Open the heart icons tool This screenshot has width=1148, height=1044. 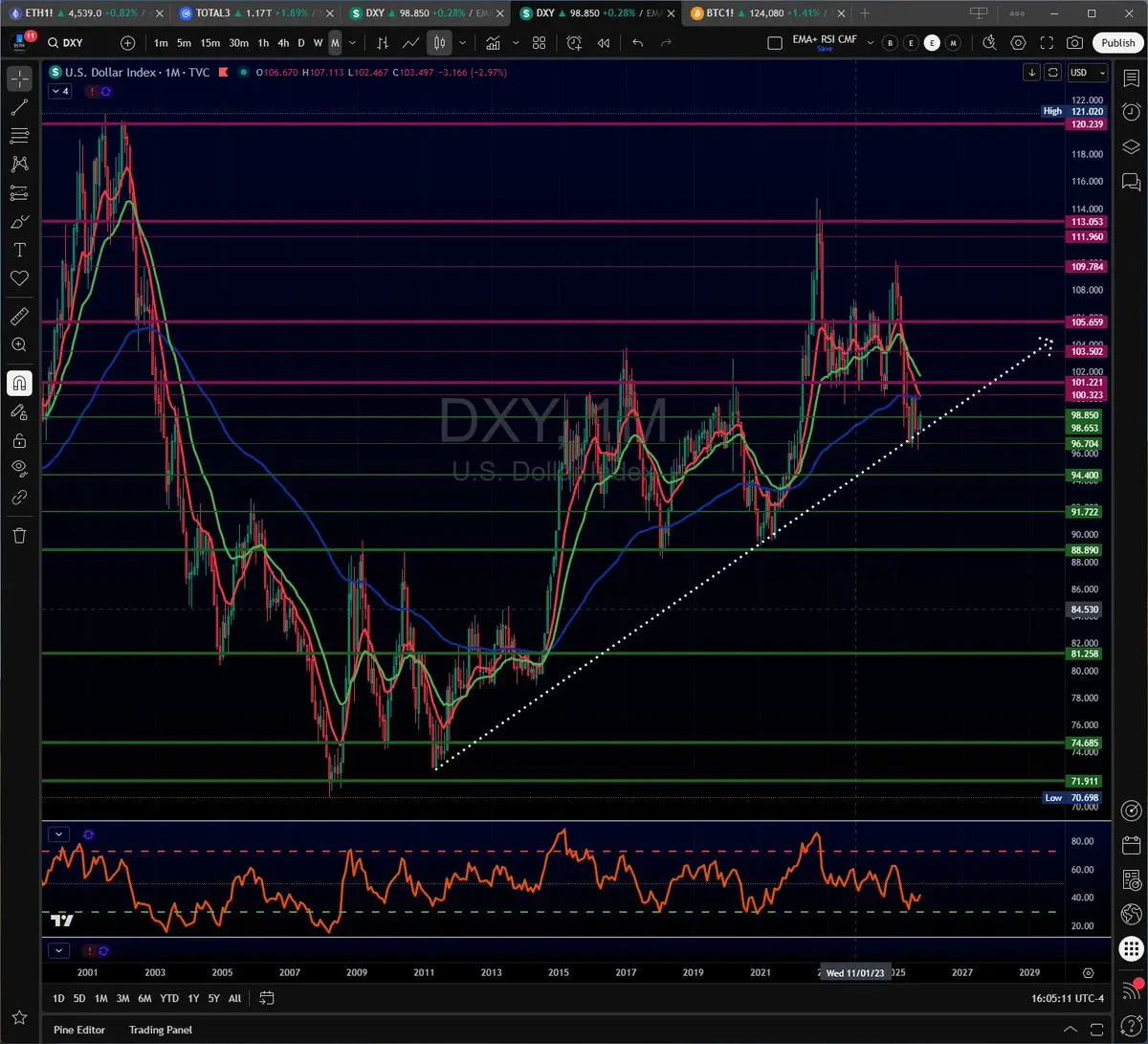(19, 278)
